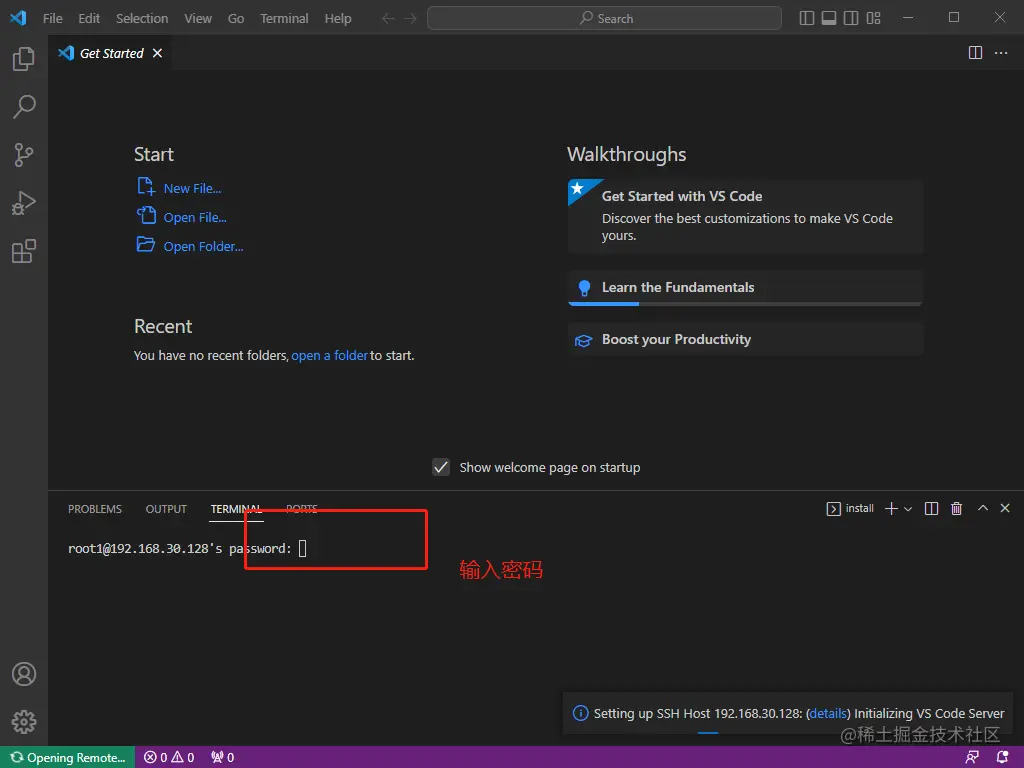
Task: Focus the terminal password prompt
Action: [302, 548]
